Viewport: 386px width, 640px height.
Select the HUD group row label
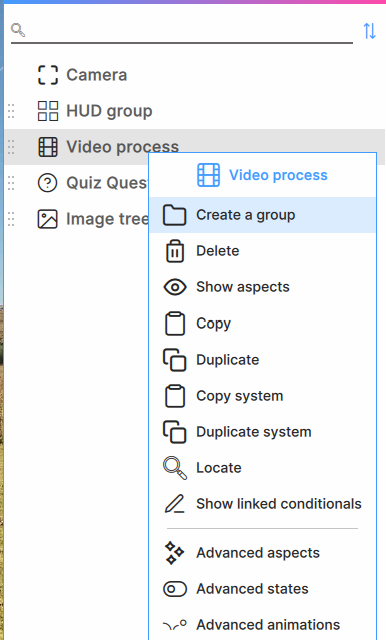click(109, 111)
